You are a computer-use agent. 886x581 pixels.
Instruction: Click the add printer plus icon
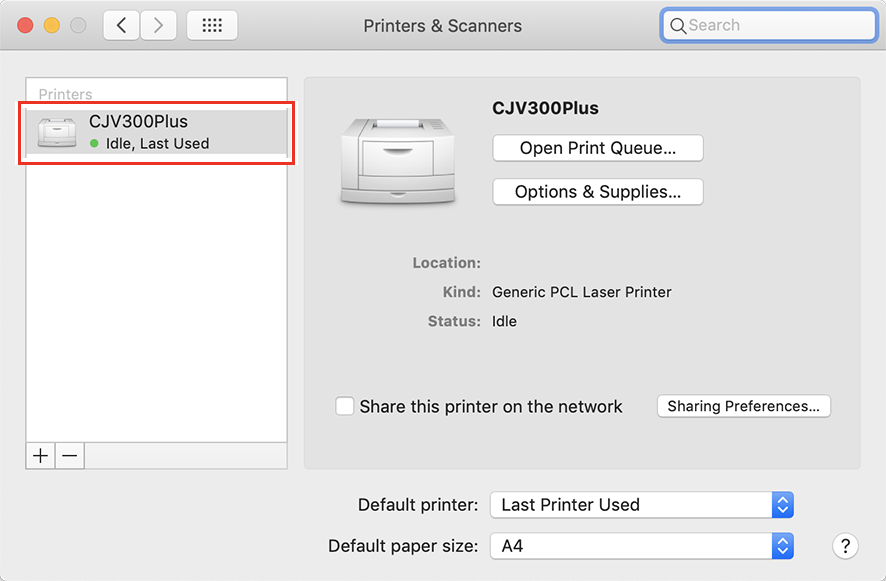40,455
